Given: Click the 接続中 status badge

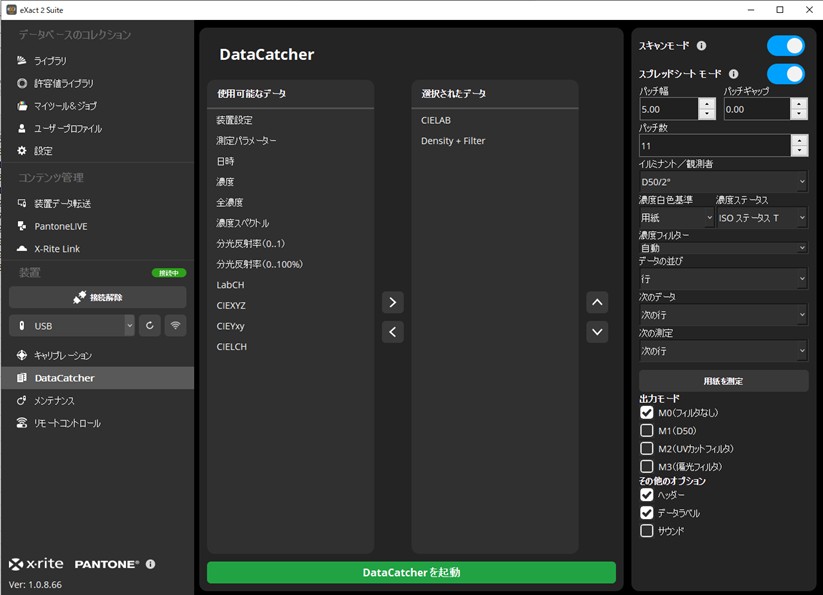Looking at the screenshot, I should click(x=168, y=273).
